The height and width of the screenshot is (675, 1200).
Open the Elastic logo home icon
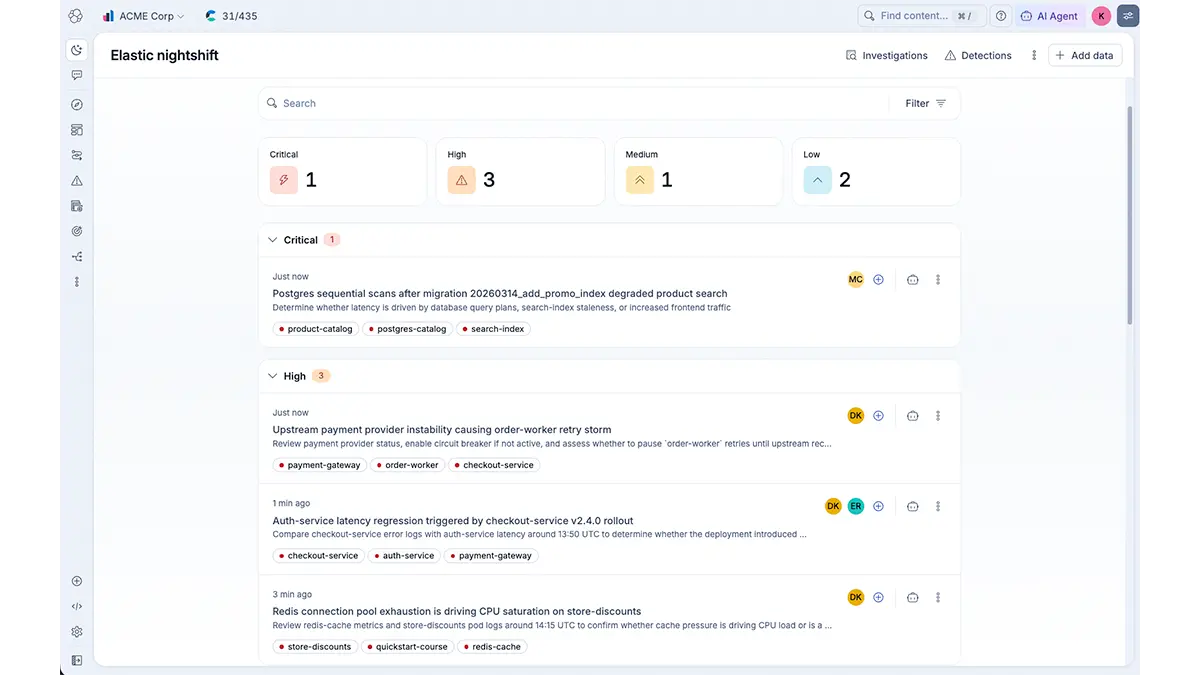(x=76, y=16)
